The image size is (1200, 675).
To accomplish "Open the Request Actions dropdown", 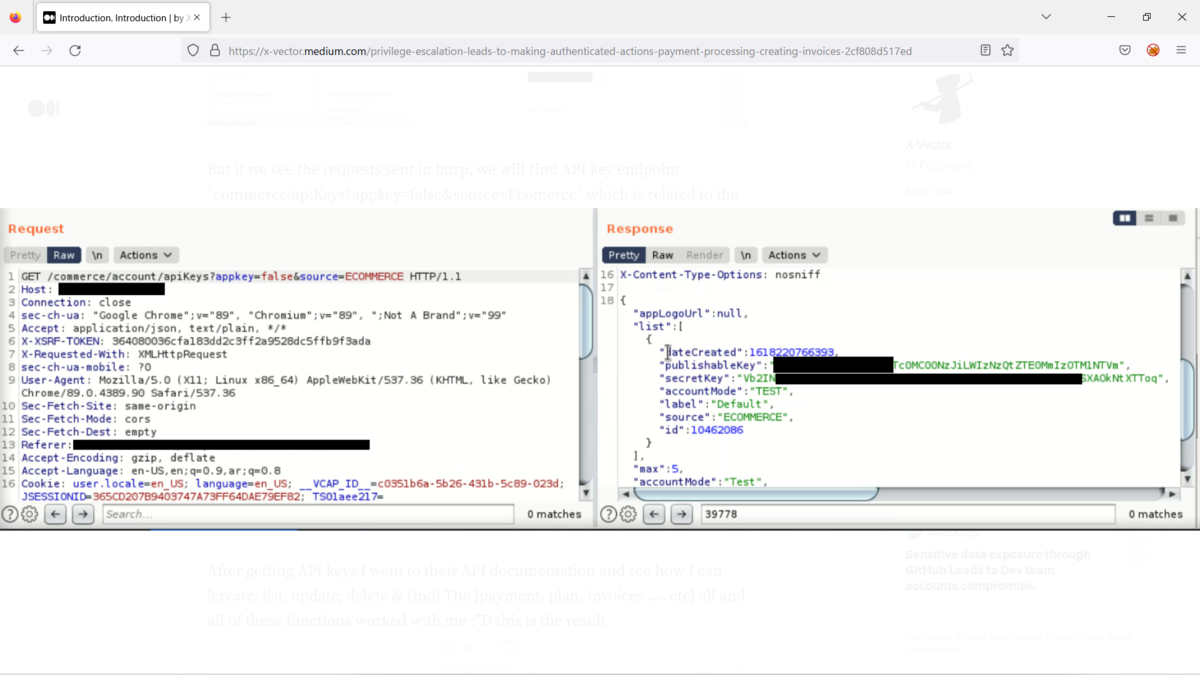I will click(x=146, y=255).
